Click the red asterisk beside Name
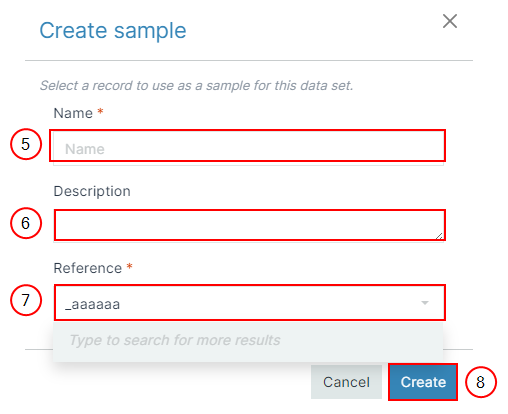508x414 pixels. point(100,112)
